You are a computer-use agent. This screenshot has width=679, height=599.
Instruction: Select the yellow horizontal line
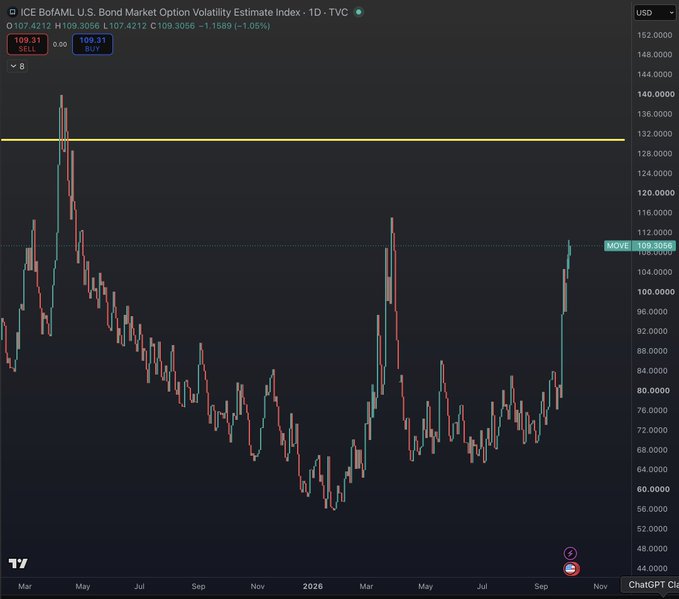click(312, 140)
